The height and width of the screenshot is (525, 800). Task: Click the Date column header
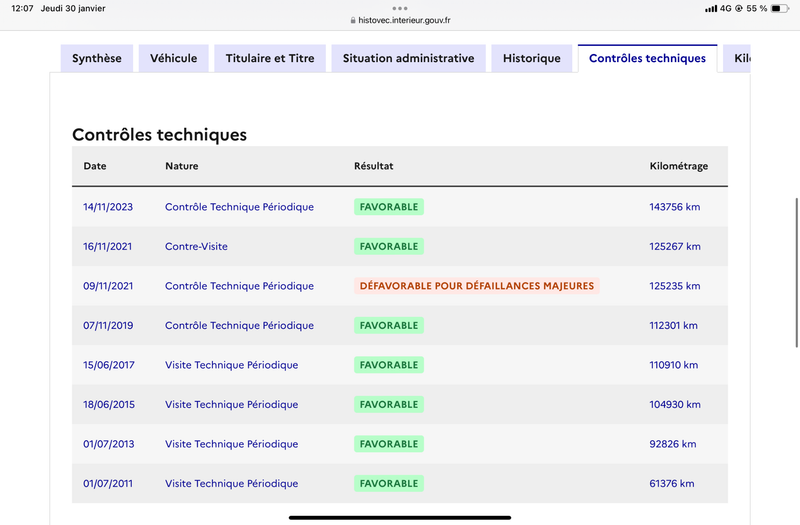(x=95, y=166)
